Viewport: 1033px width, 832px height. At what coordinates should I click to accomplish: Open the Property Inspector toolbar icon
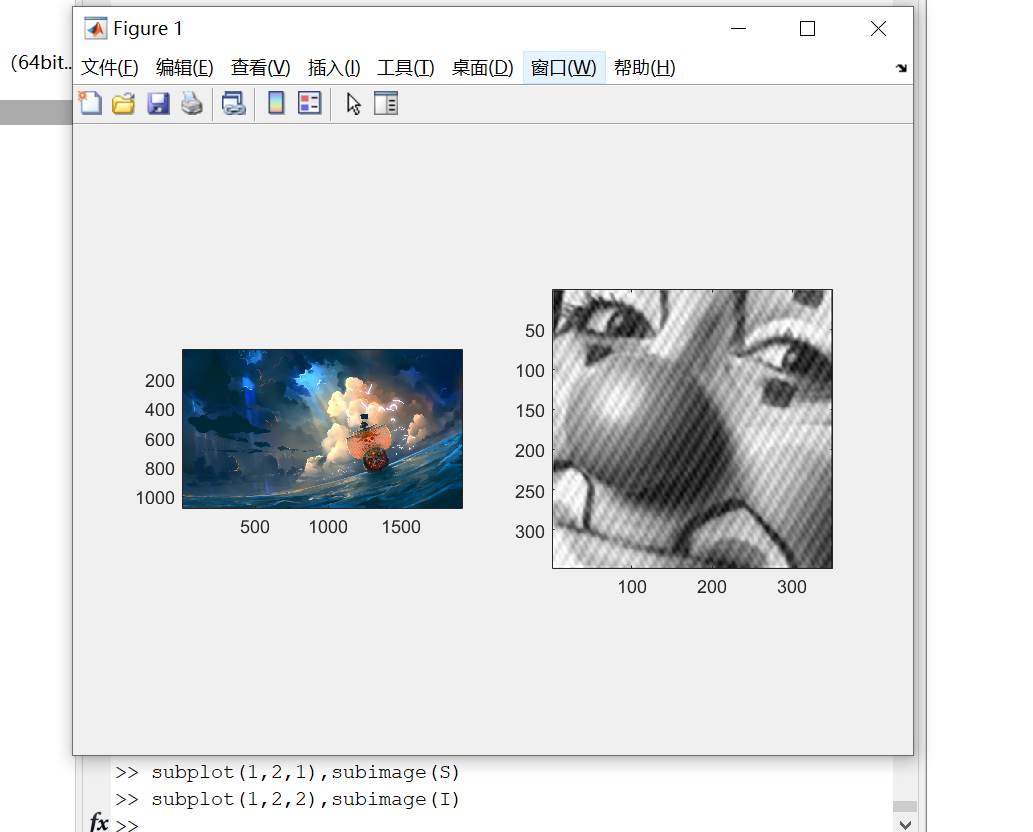[385, 103]
